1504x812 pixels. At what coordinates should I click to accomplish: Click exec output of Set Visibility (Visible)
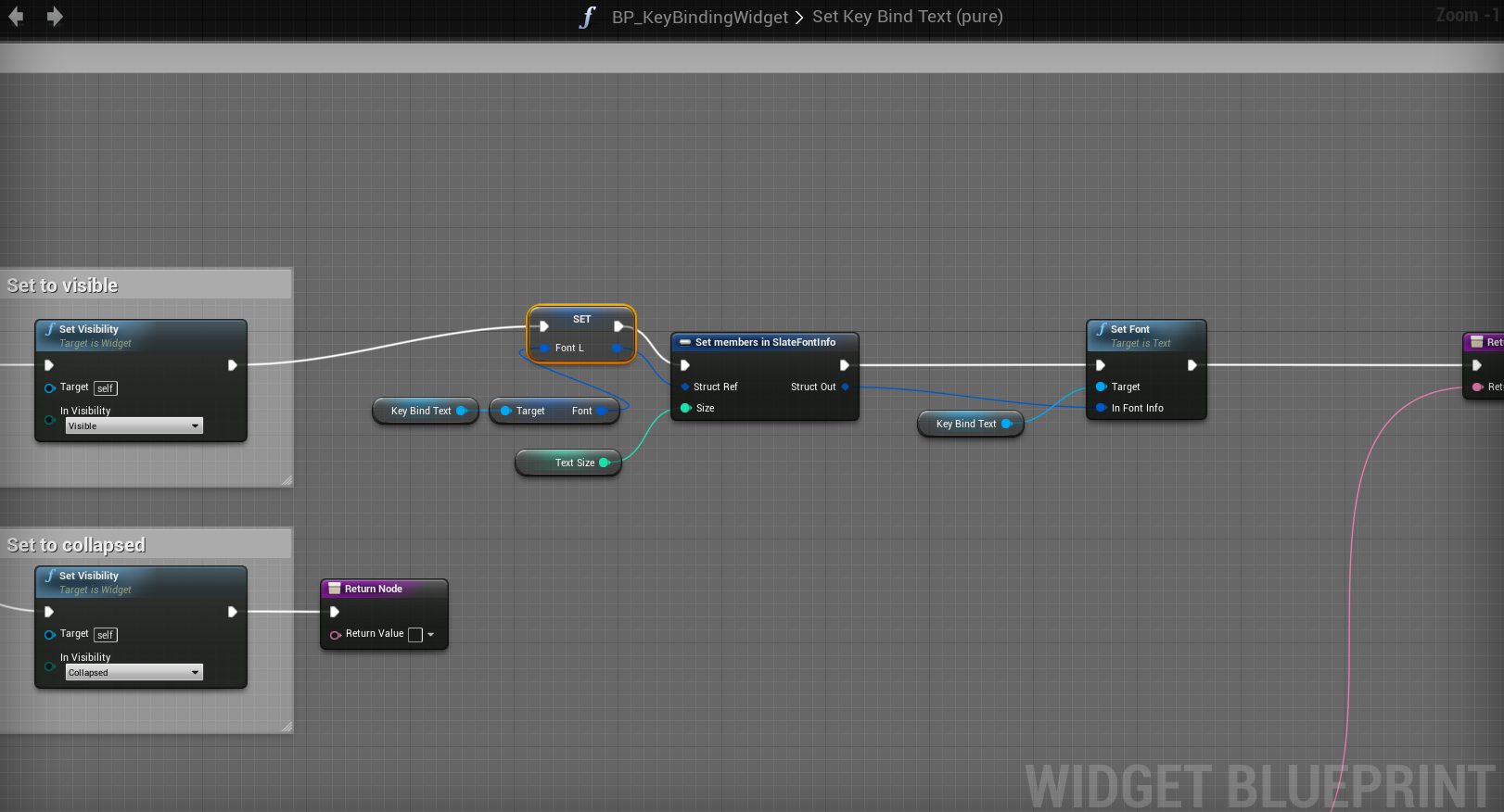[x=233, y=365]
